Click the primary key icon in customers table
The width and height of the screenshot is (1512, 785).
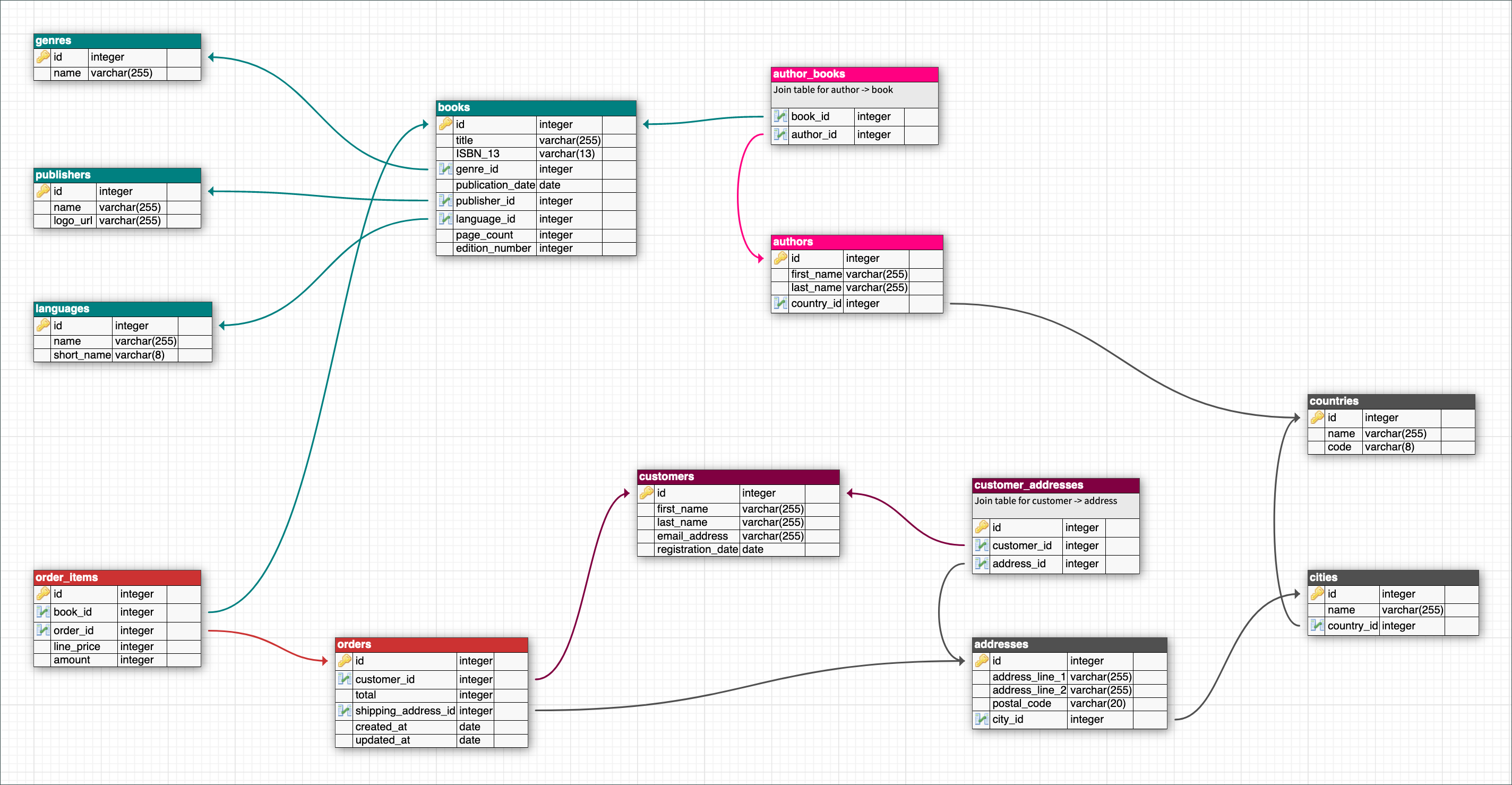pyautogui.click(x=646, y=492)
